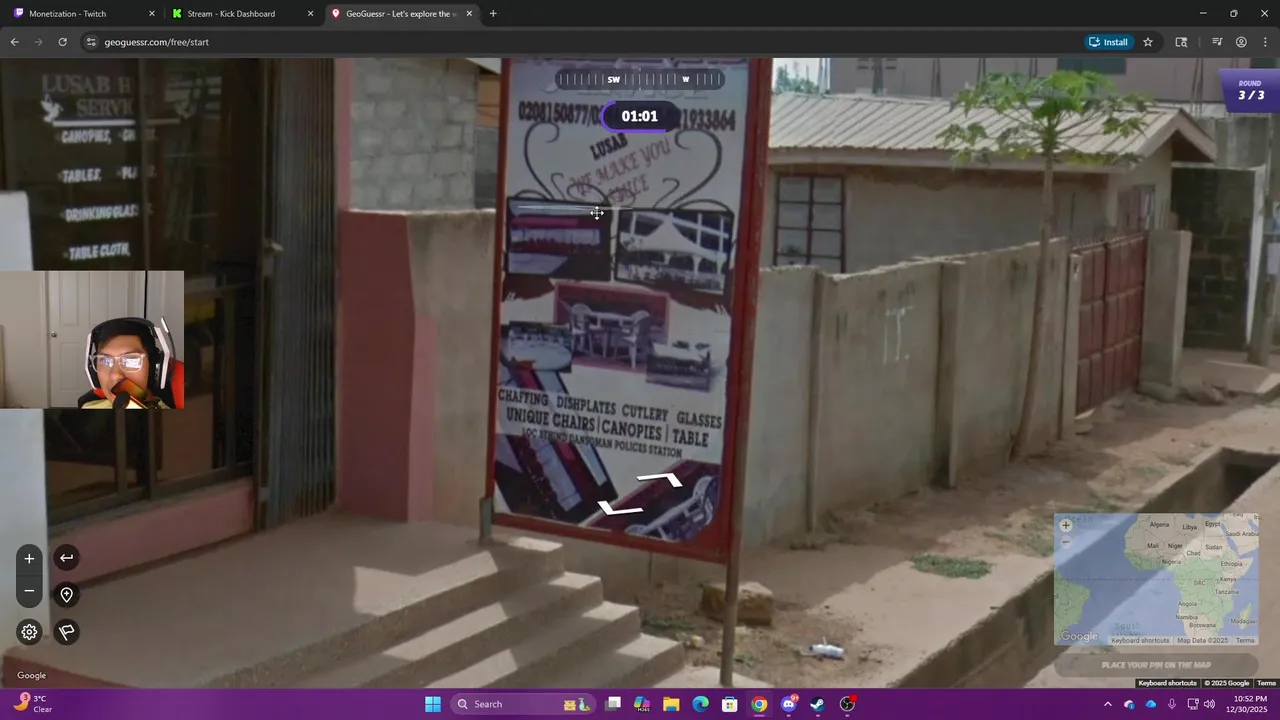Click the Place Your Pin On The Map button
This screenshot has width=1280, height=720.
coord(1156,665)
